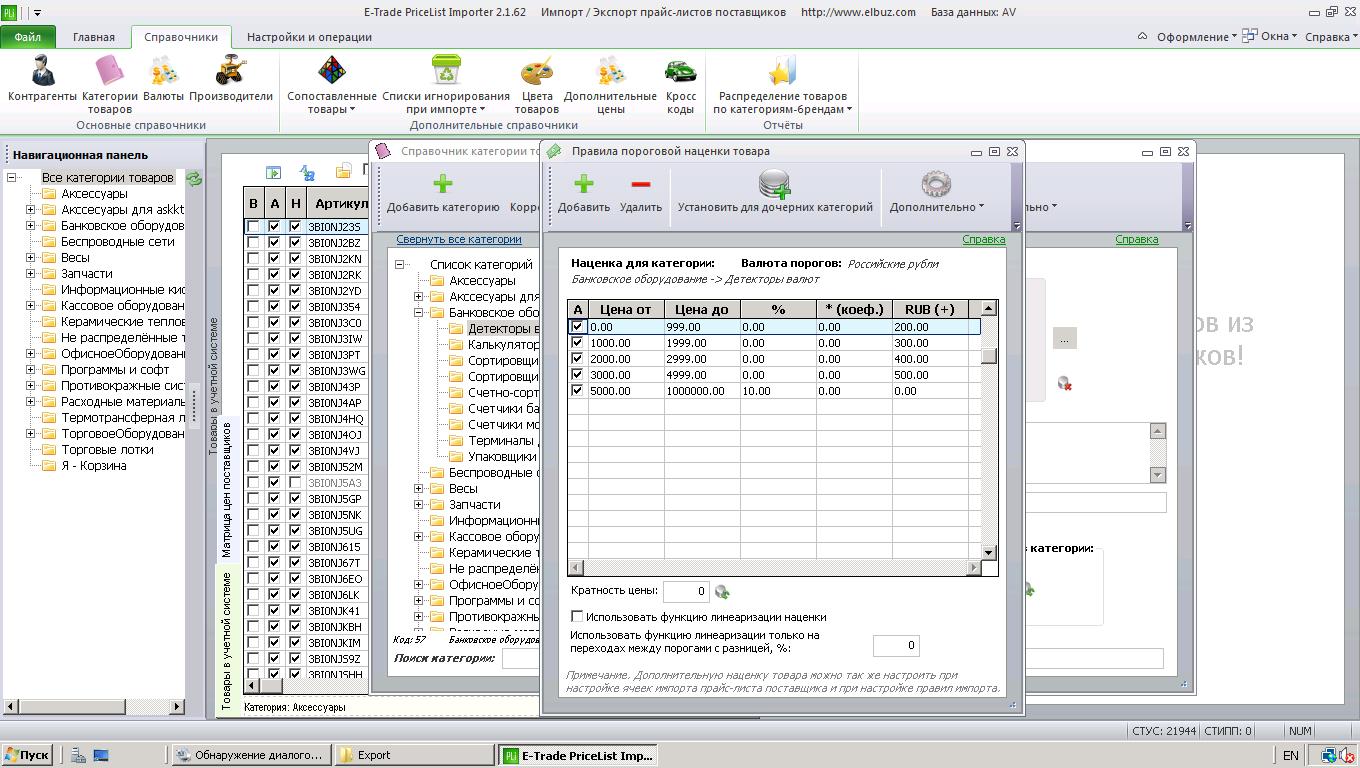1360x768 pixels.
Task: Switch to the Главная tab
Action: click(x=94, y=37)
